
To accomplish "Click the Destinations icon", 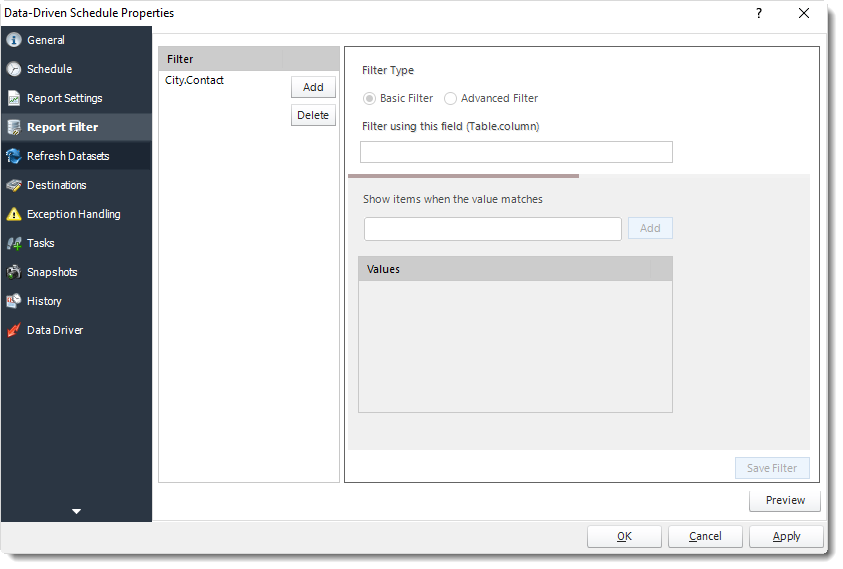I will click(14, 185).
